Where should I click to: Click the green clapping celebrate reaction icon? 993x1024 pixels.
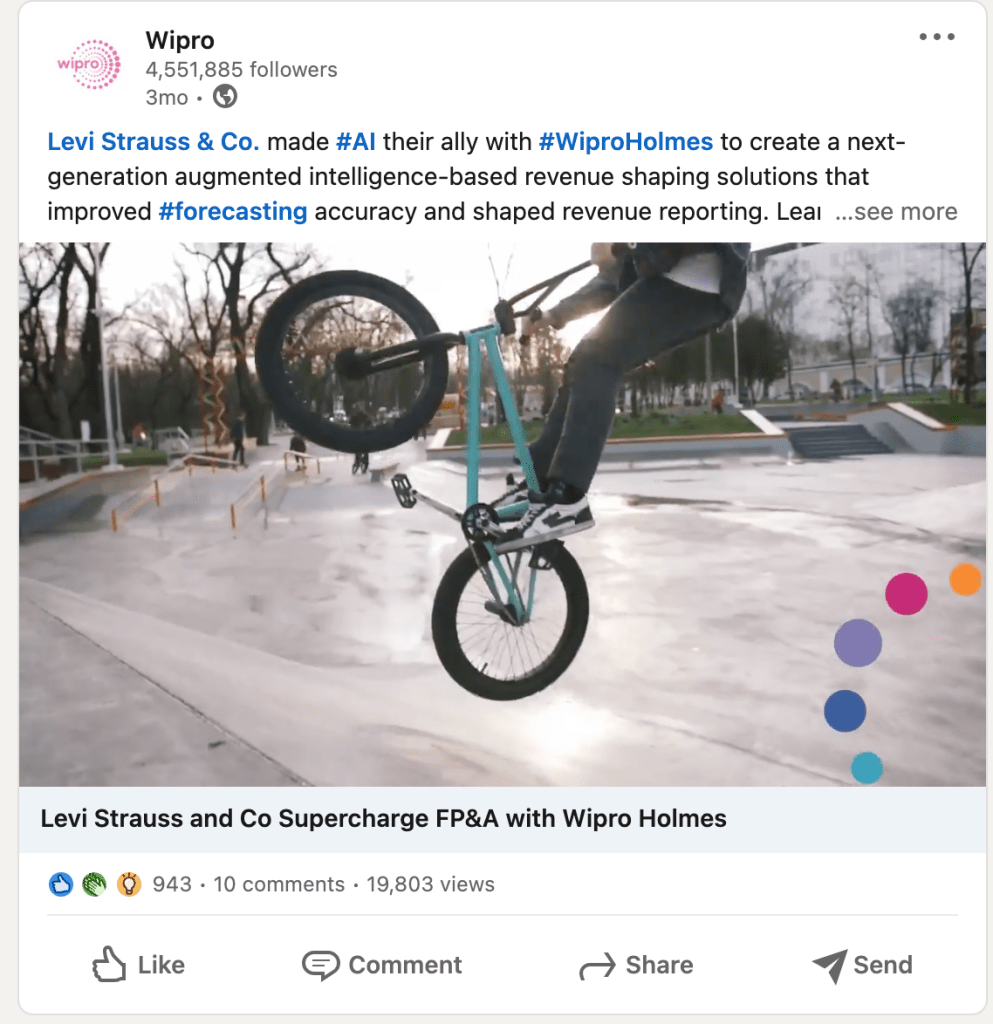95,884
